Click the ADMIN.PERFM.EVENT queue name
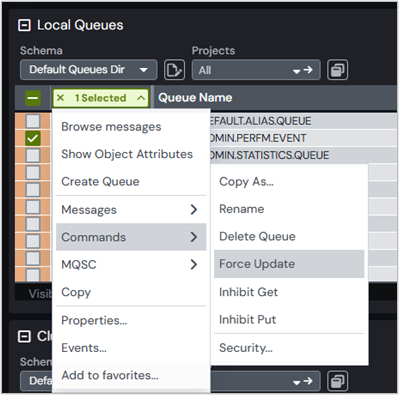Viewport: 399px width, 395px height. click(x=258, y=138)
